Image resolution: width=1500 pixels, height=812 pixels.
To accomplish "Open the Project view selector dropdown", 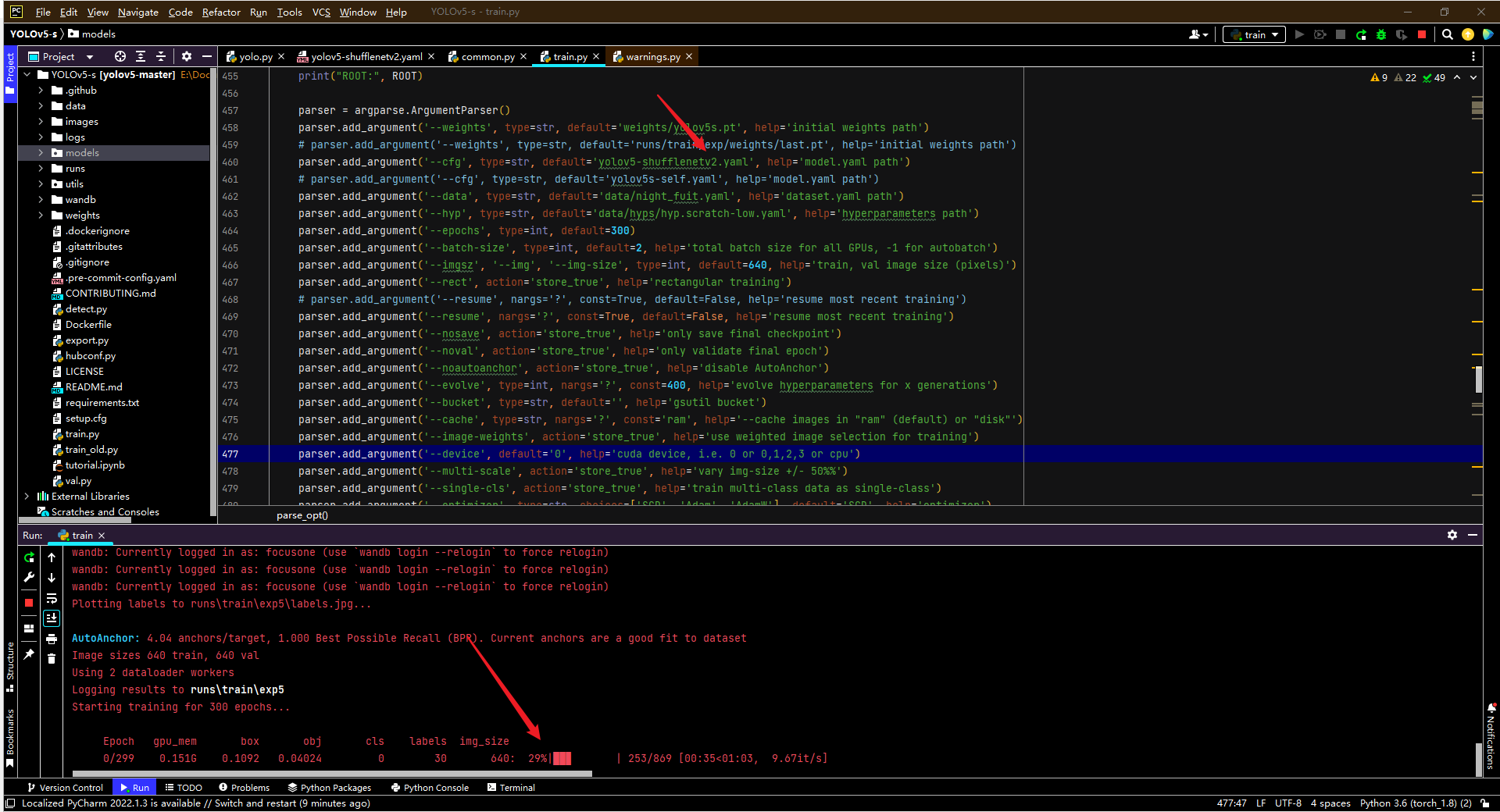I will [x=60, y=56].
